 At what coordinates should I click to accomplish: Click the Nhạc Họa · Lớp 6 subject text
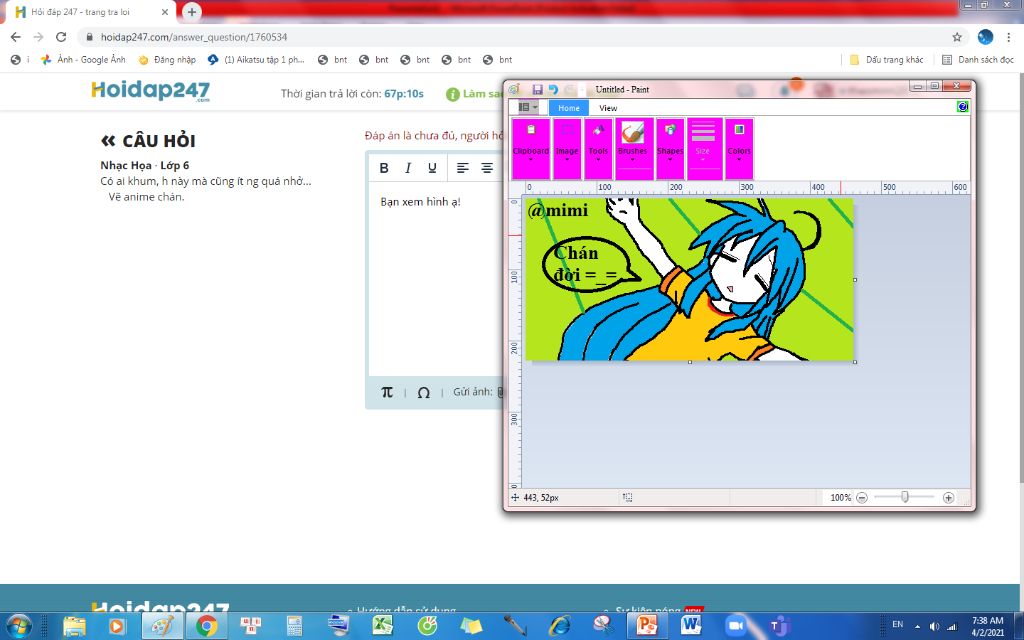pos(145,165)
